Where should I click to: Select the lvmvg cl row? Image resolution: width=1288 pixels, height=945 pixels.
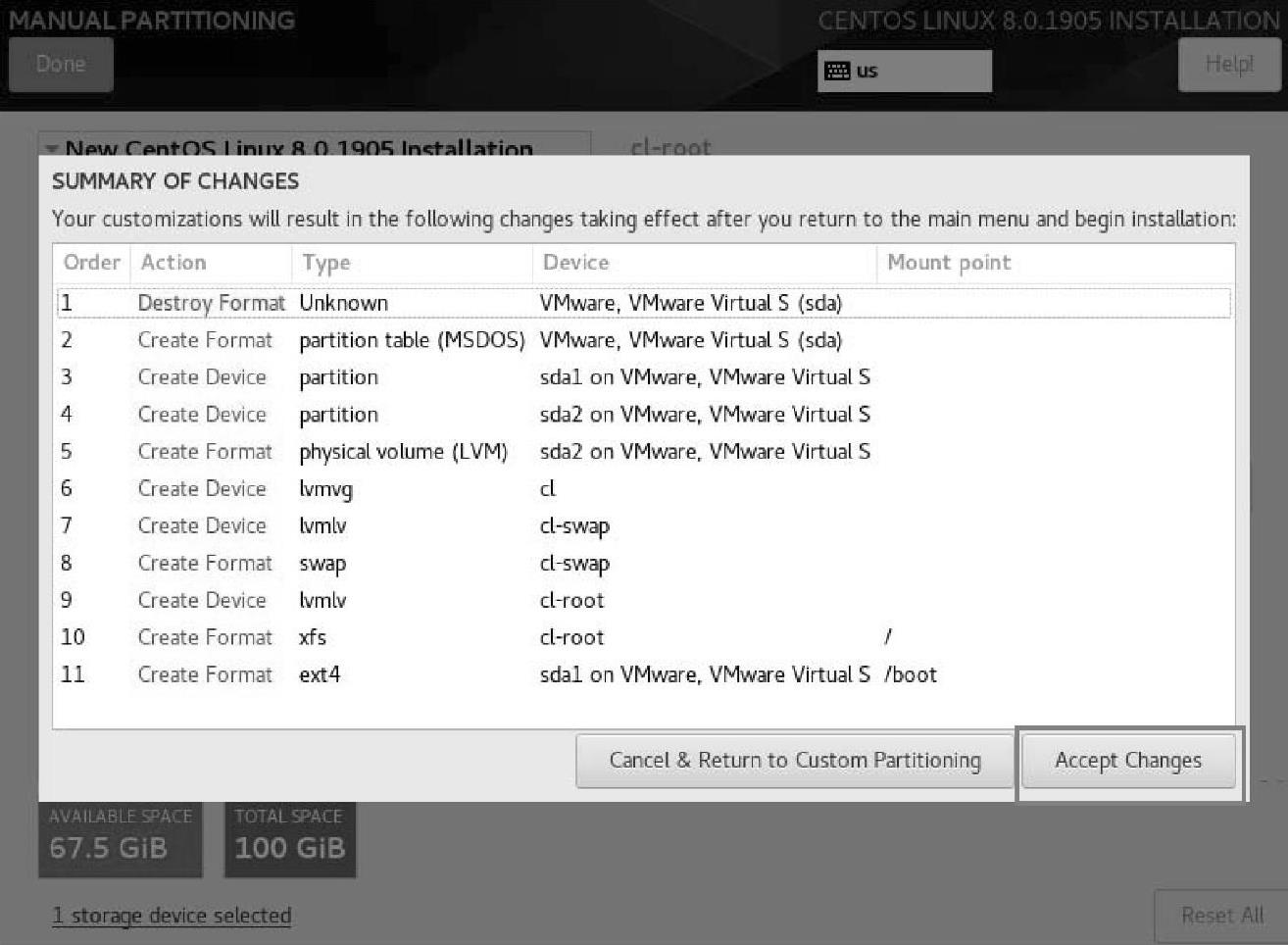(644, 489)
